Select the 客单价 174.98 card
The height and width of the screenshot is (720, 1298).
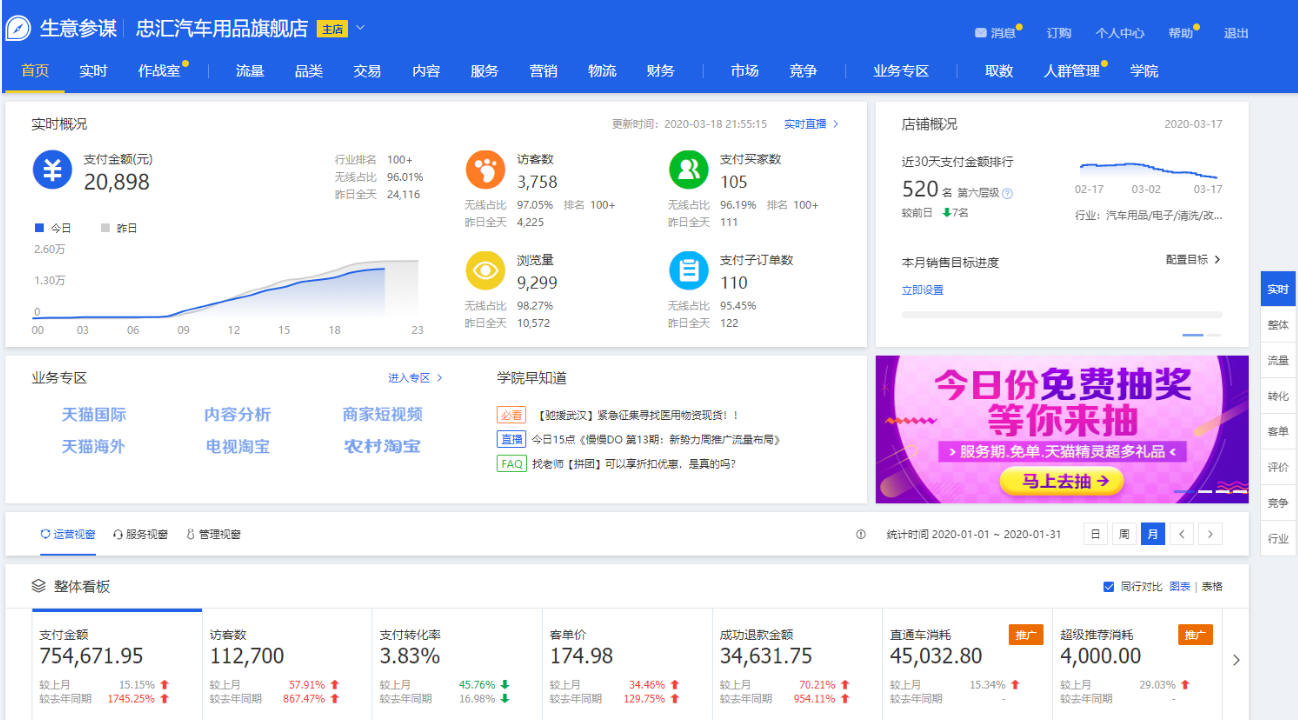coord(627,664)
